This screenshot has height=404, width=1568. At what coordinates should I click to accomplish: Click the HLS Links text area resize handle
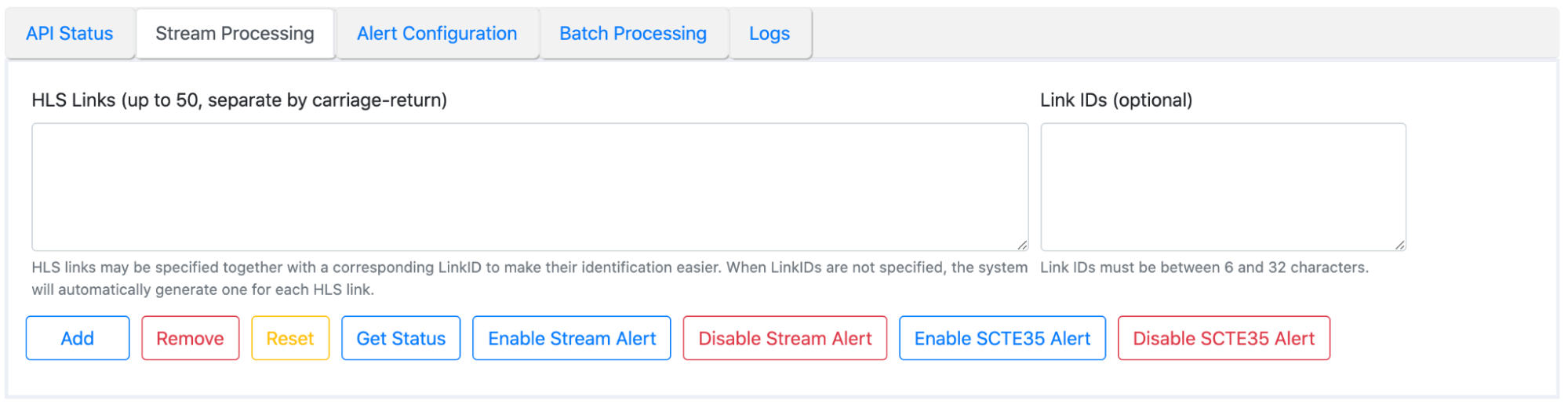(1022, 245)
